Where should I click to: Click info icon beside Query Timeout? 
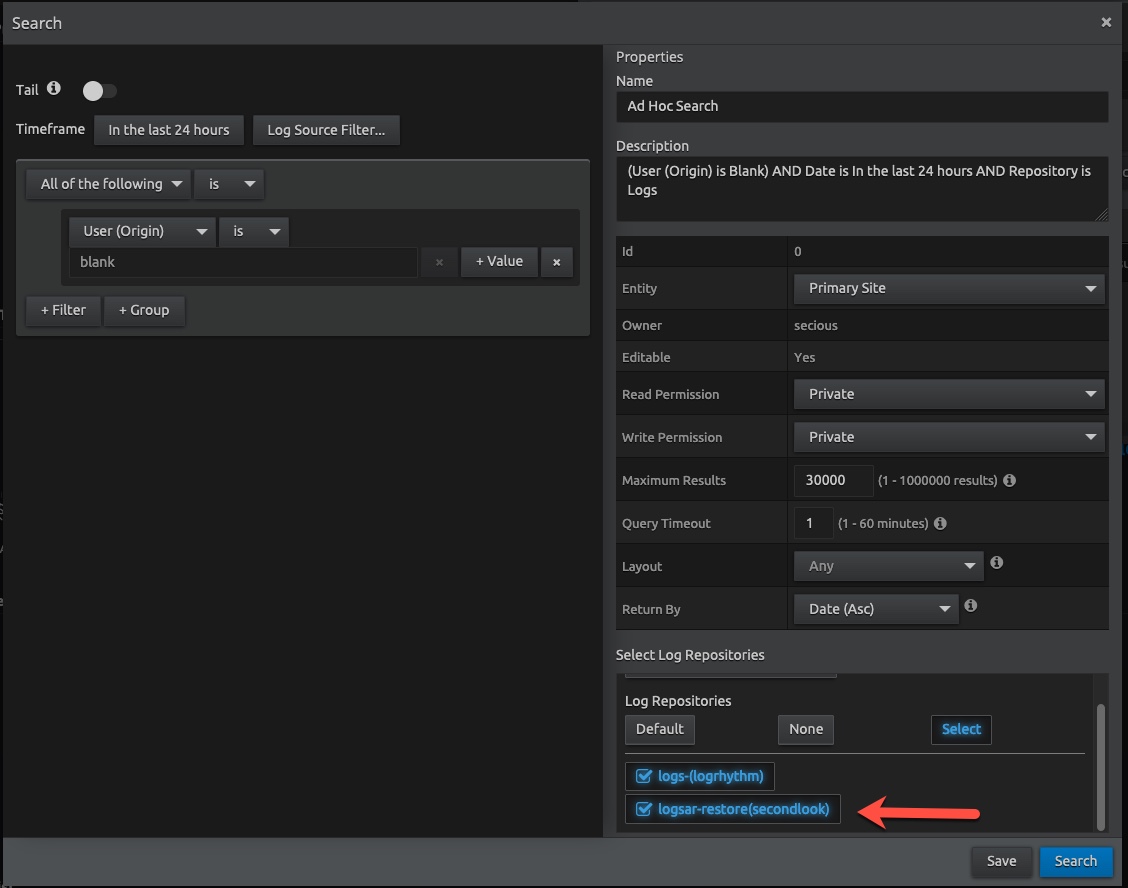click(940, 523)
